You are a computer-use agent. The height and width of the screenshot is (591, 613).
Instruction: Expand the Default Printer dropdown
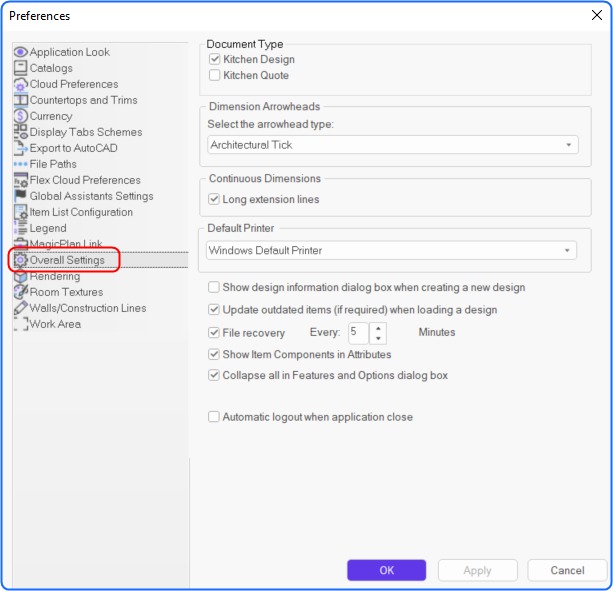[391, 250]
